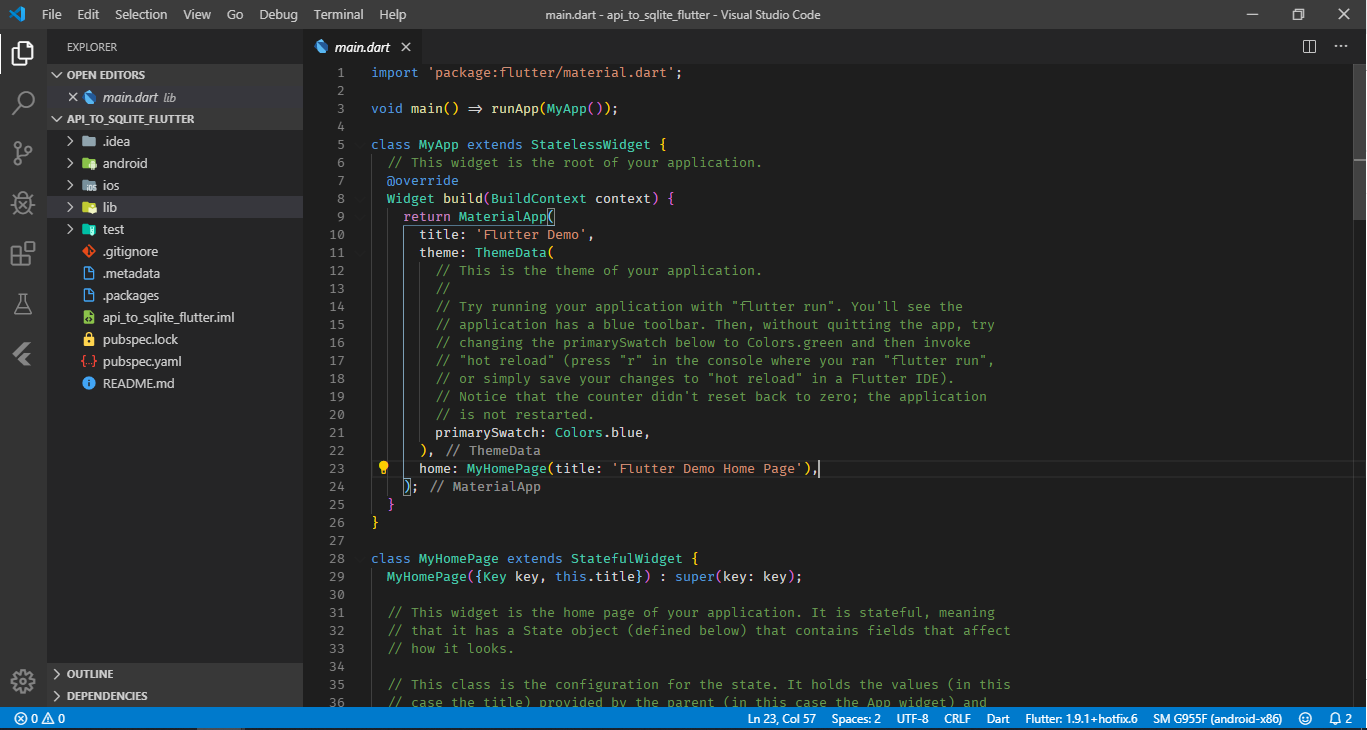Open the Go menu
Viewport: 1367px width, 730px height.
tap(235, 15)
